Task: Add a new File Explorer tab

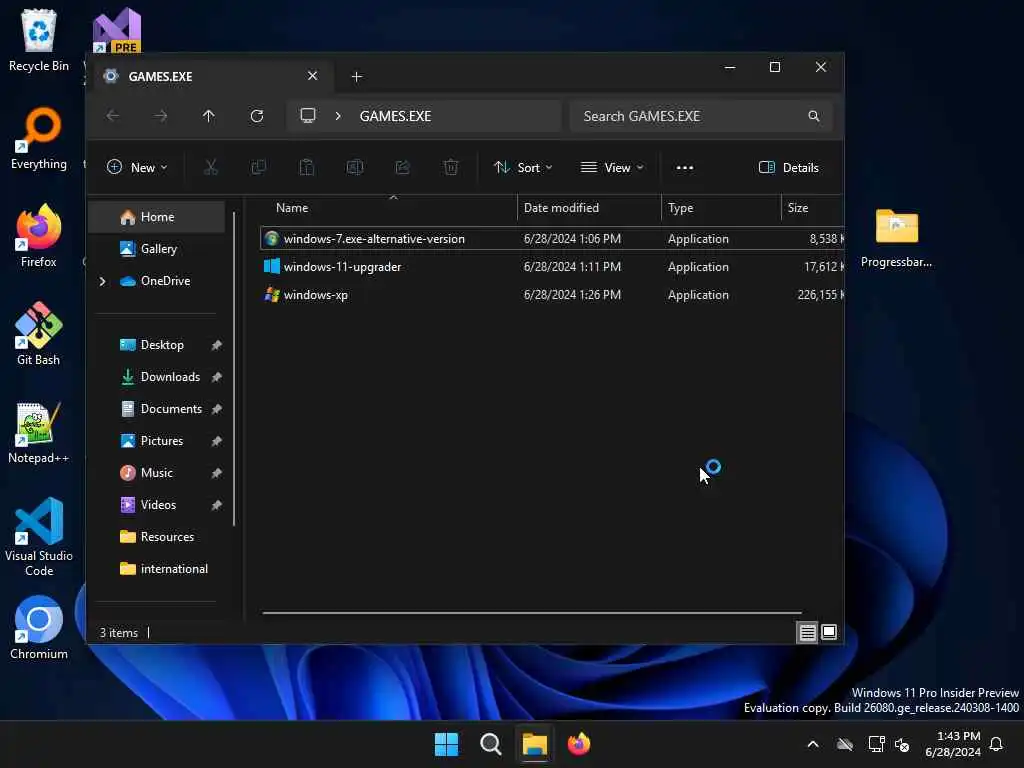Action: (357, 76)
